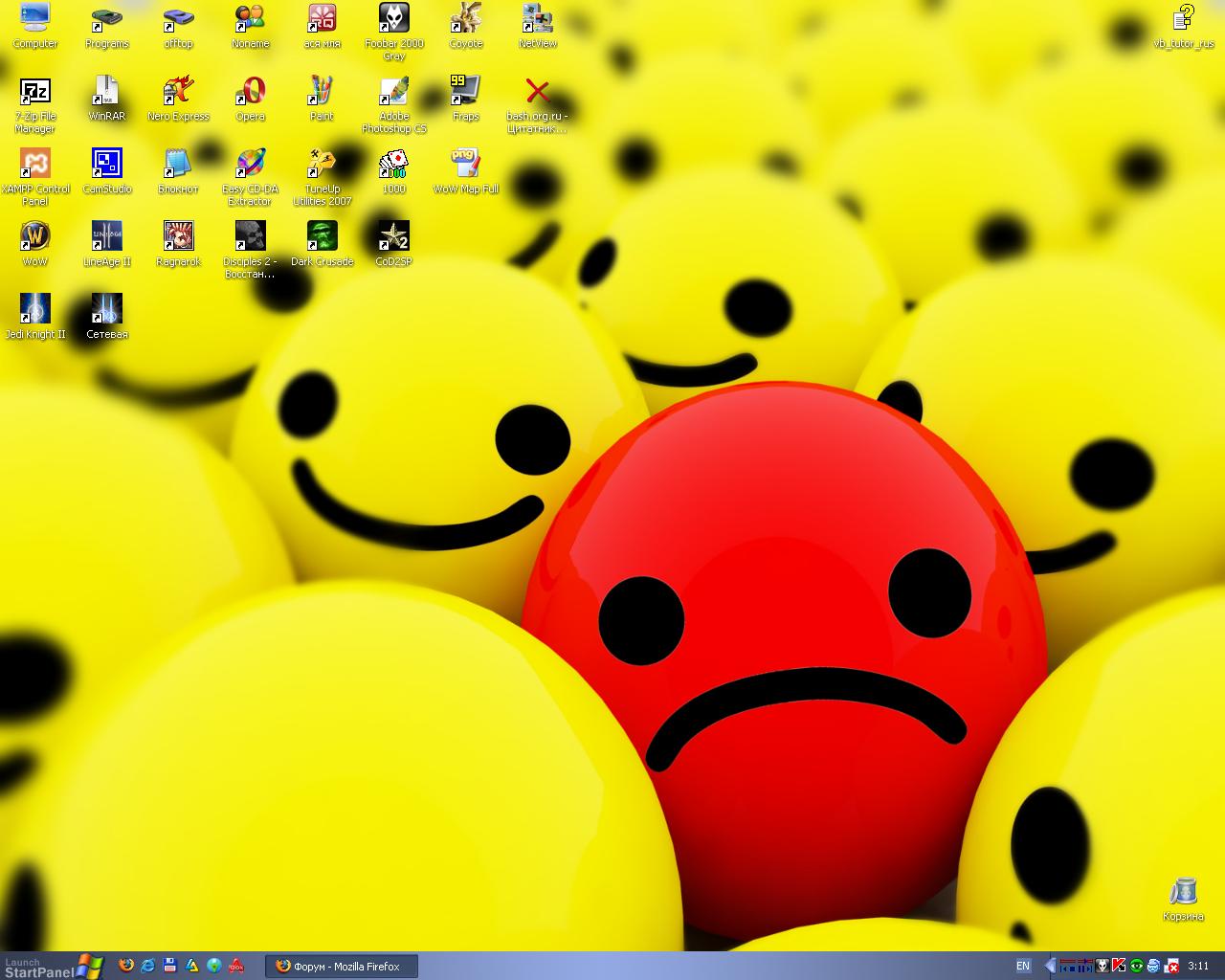Click the floppy disk quick launch icon

(x=170, y=966)
